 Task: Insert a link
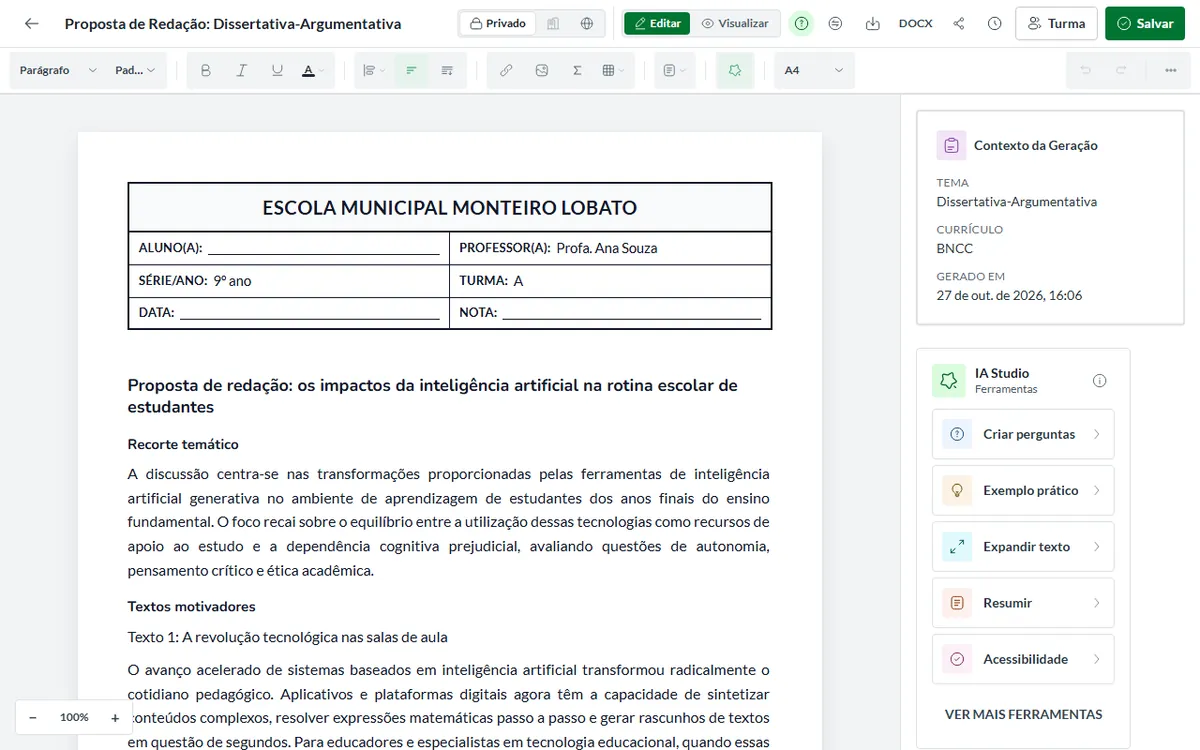tap(506, 71)
